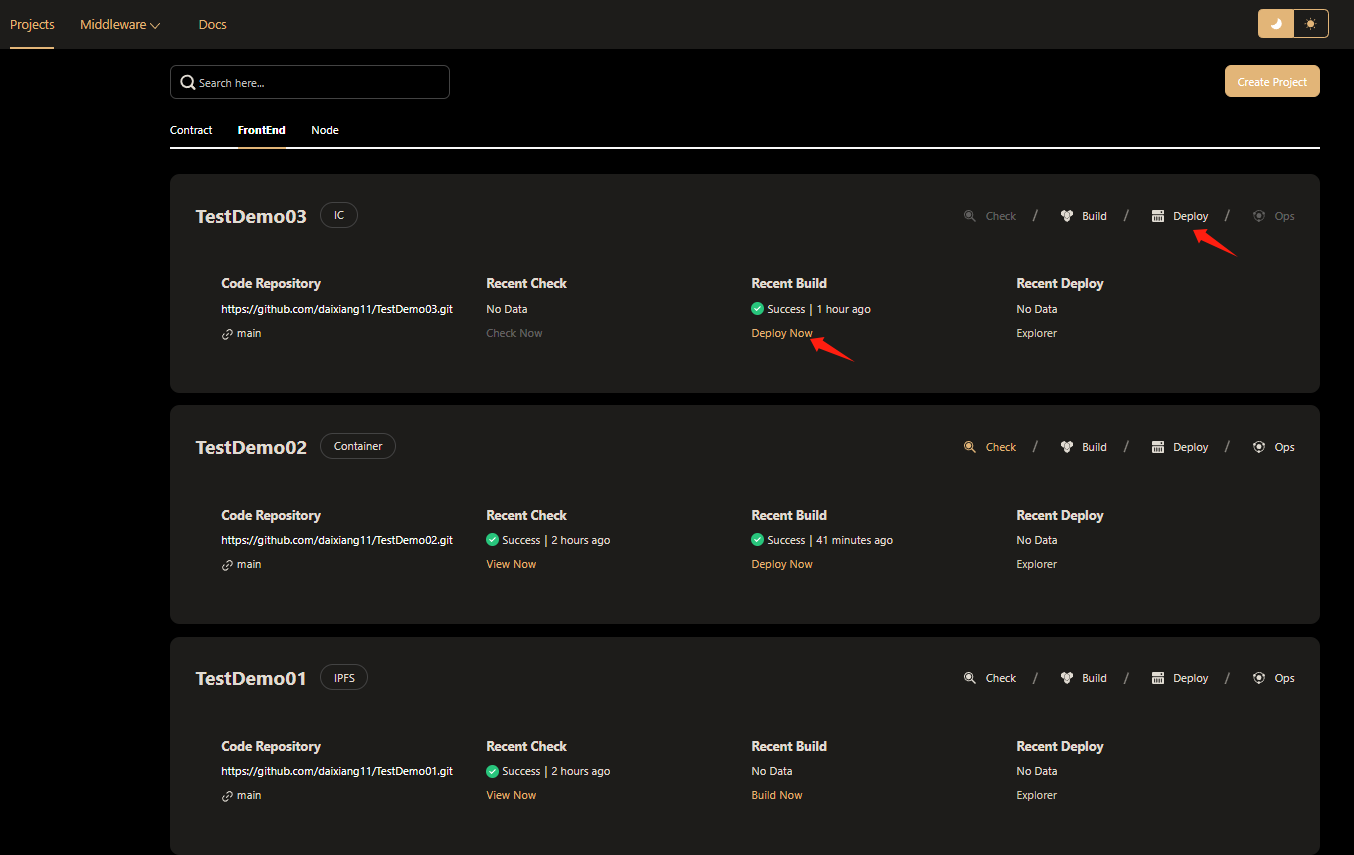Open the TestDemo02.git repository URL
The image size is (1354, 855).
click(x=337, y=540)
